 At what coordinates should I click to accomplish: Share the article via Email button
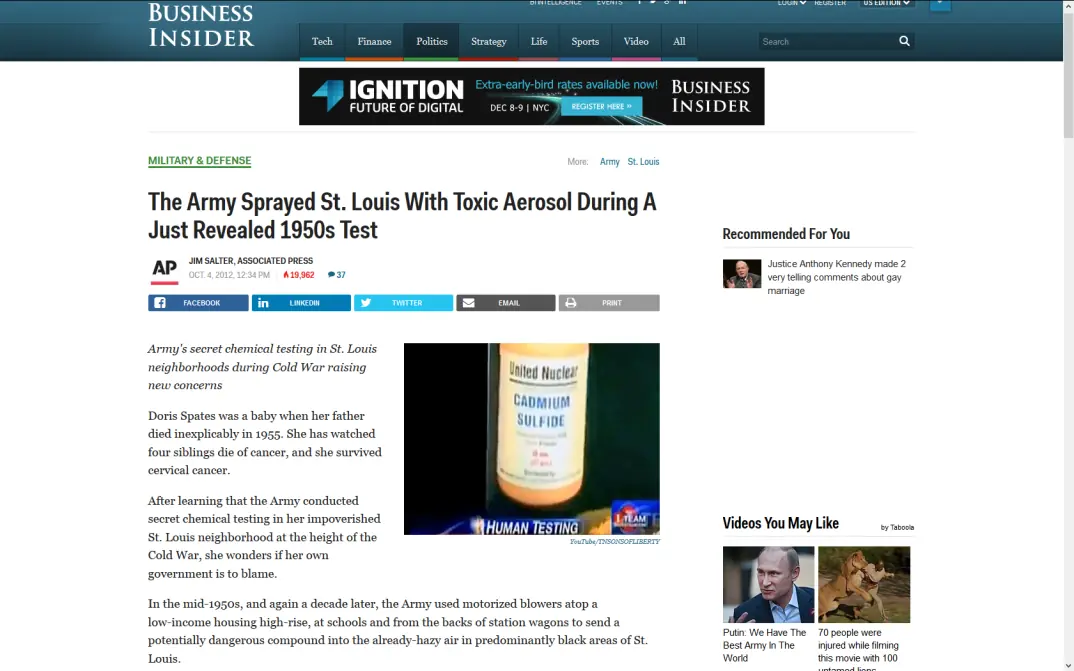click(x=505, y=303)
